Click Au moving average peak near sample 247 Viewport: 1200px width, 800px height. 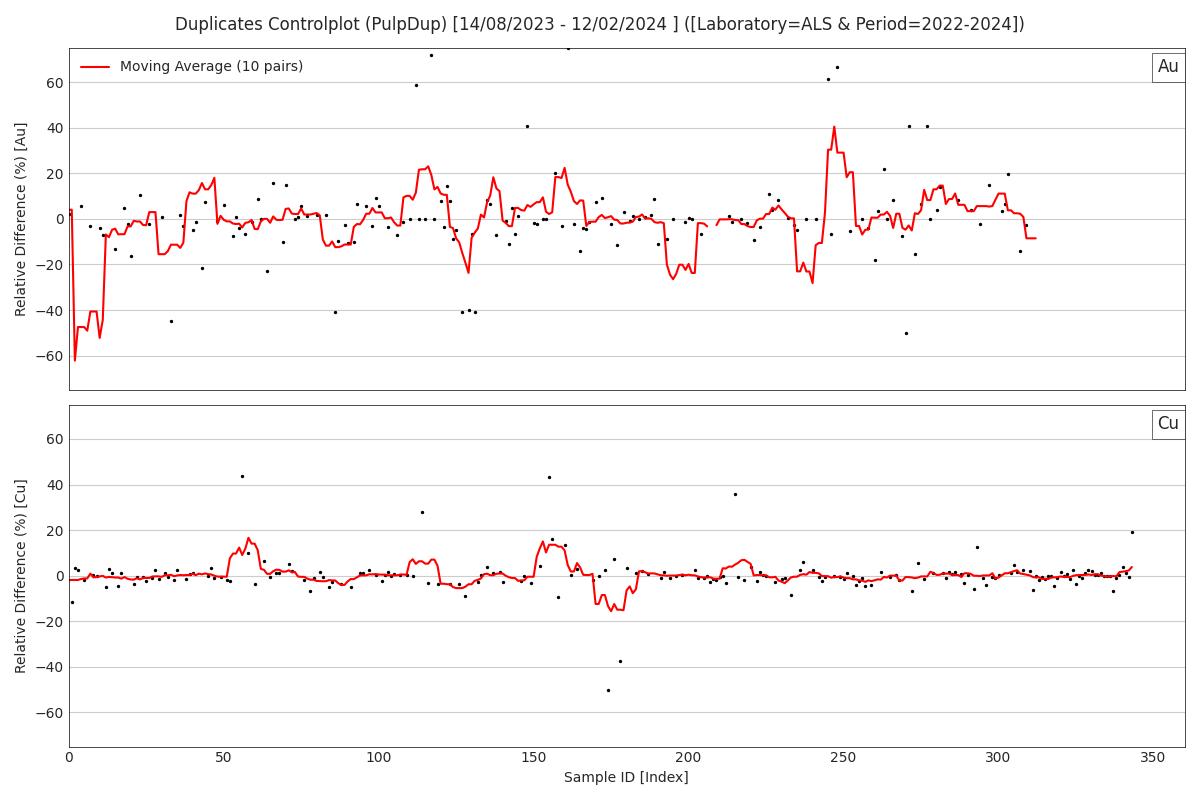click(834, 127)
